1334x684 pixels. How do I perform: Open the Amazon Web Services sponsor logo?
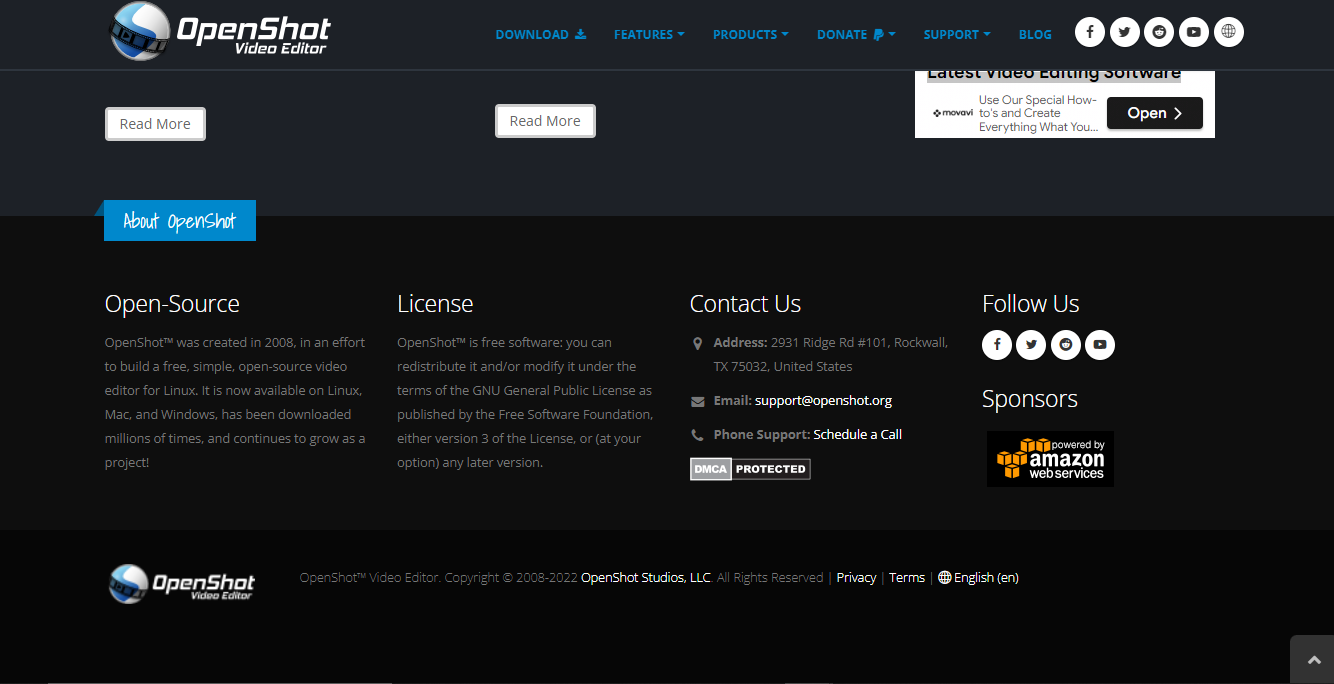[x=1050, y=459]
